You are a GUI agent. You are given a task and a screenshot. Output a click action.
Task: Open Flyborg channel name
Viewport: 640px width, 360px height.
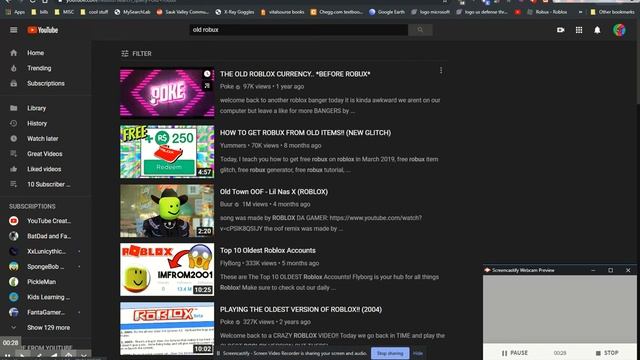point(230,263)
